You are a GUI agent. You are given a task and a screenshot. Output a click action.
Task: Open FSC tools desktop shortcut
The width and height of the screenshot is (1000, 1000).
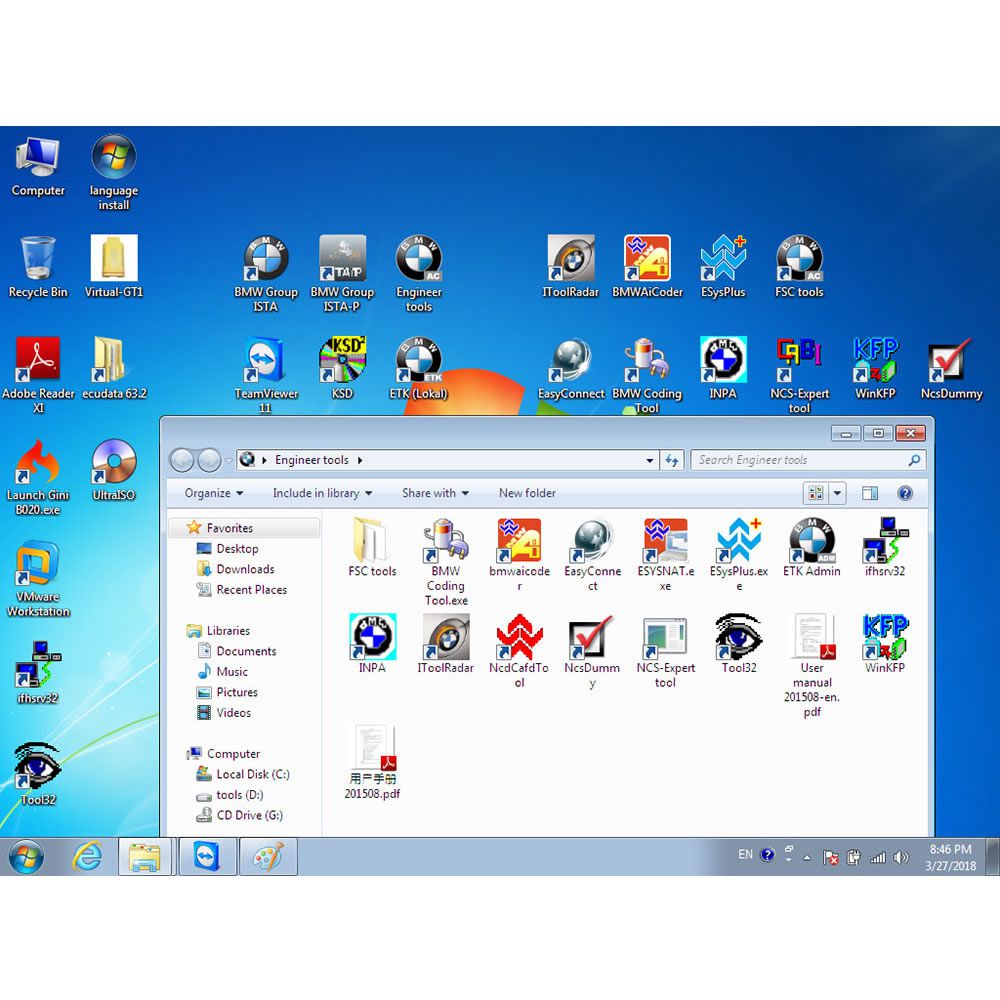(x=799, y=267)
